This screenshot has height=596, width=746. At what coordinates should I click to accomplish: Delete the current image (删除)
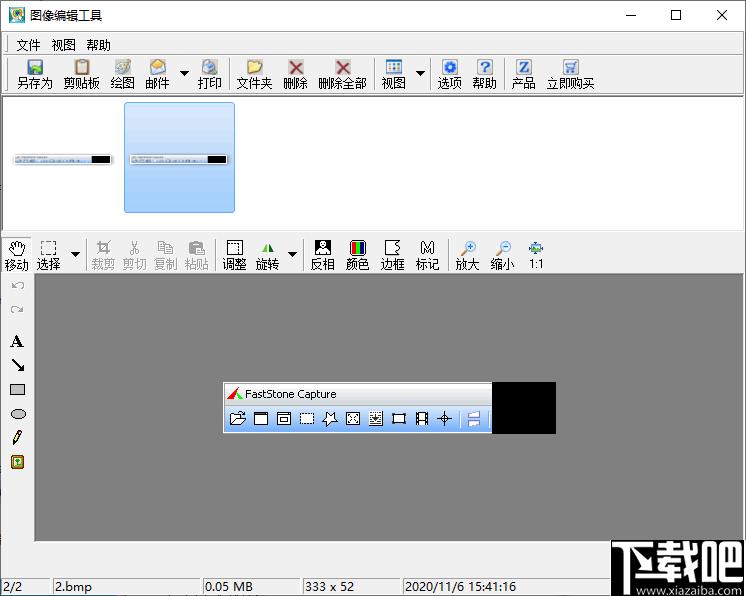click(295, 75)
